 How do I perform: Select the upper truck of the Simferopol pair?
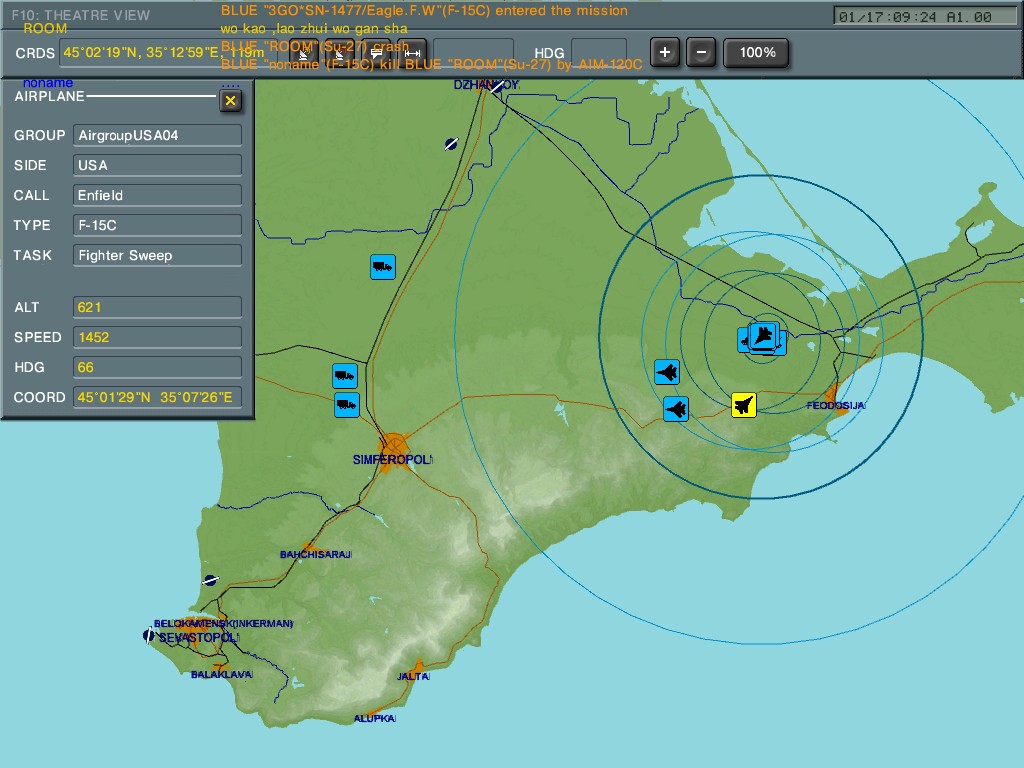coord(345,376)
